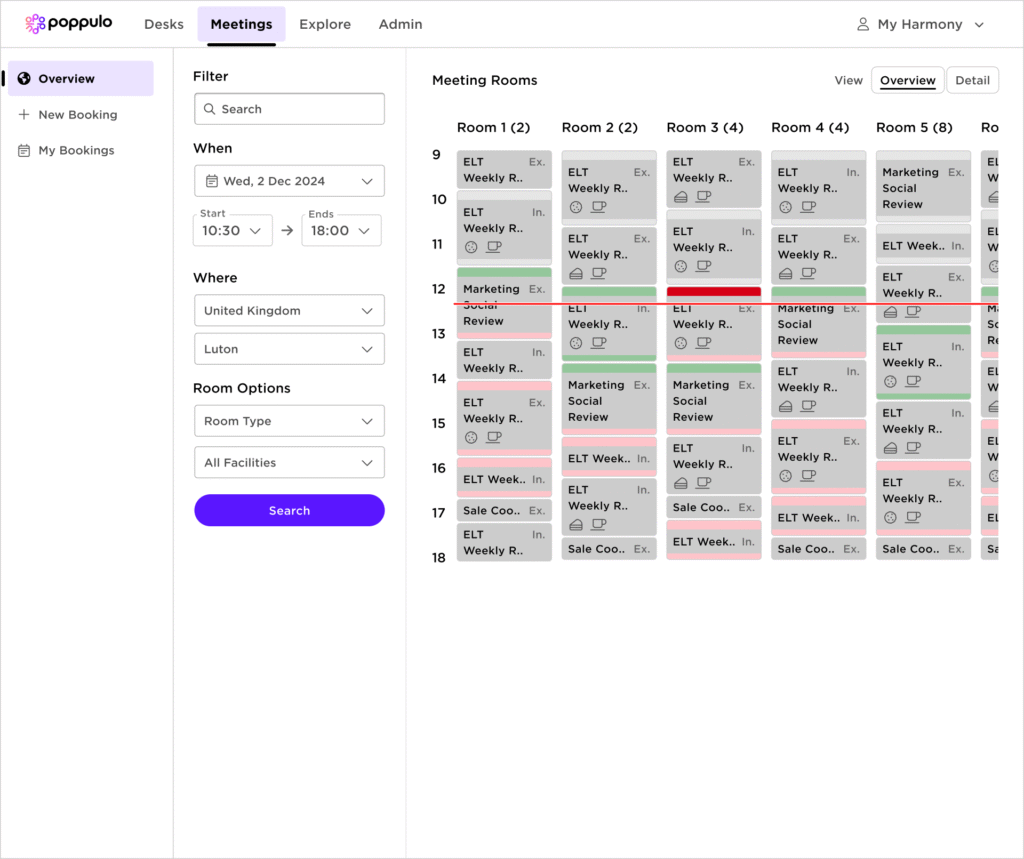Select the Overview view toggle
Screen dimensions: 1024x859
click(907, 80)
